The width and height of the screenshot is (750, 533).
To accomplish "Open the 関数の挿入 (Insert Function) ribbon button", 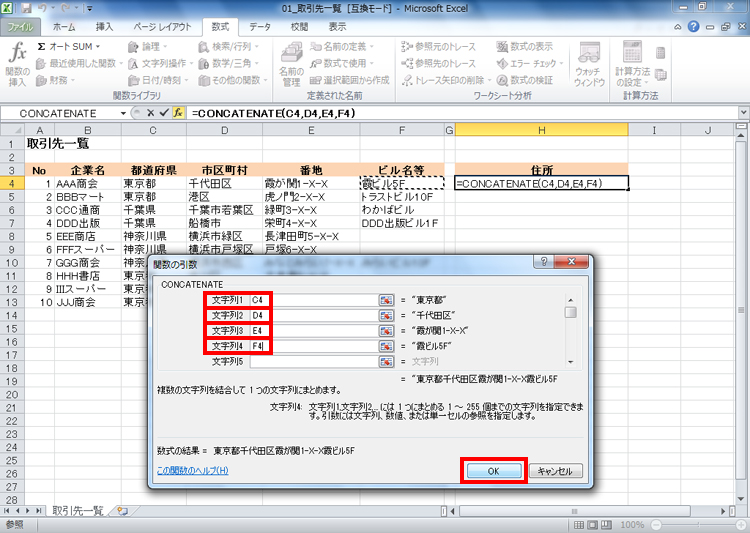I will click(18, 64).
